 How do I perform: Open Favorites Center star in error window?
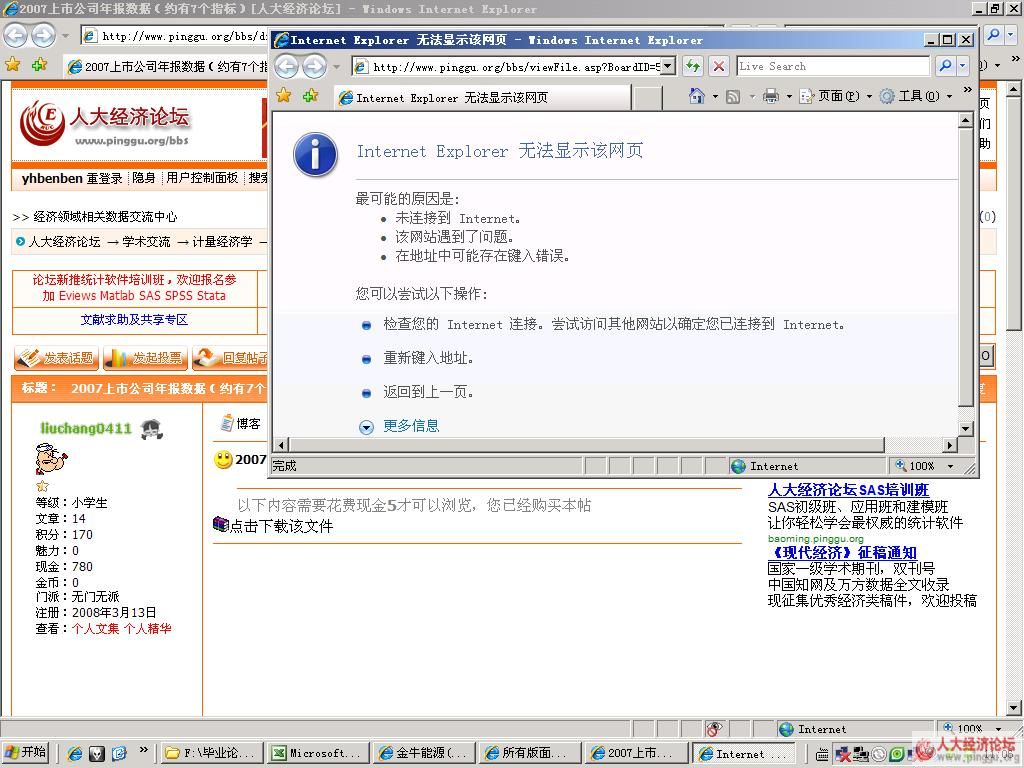(x=283, y=96)
